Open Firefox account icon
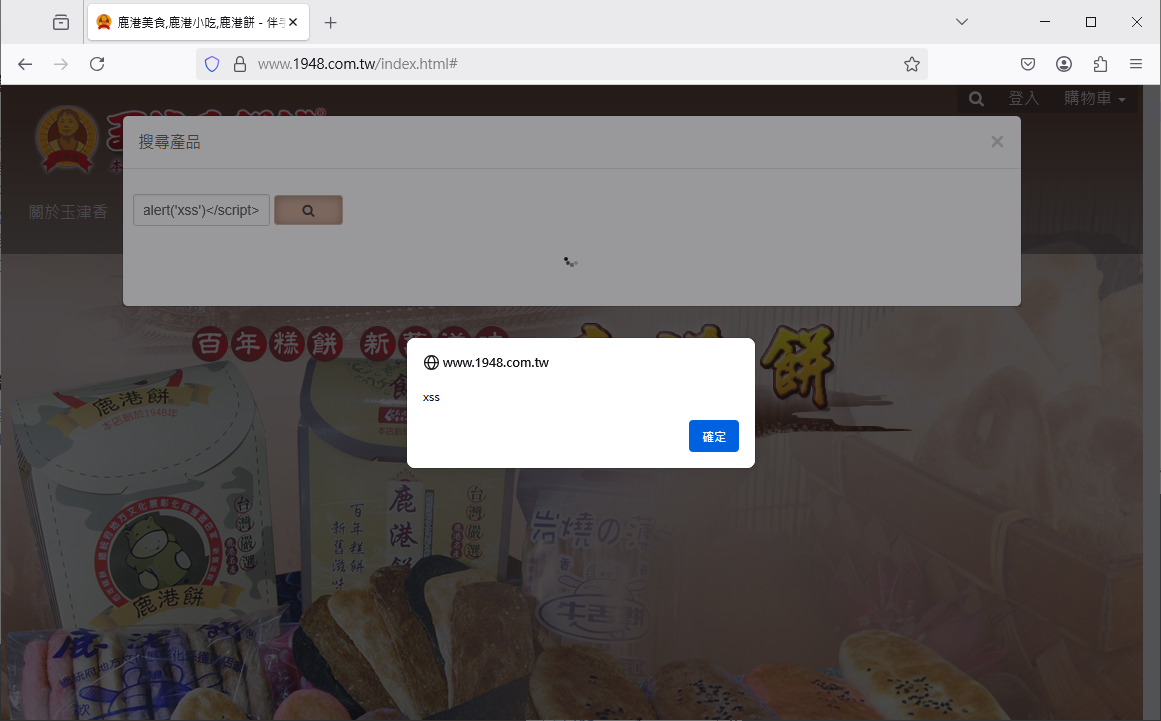 pyautogui.click(x=1064, y=64)
